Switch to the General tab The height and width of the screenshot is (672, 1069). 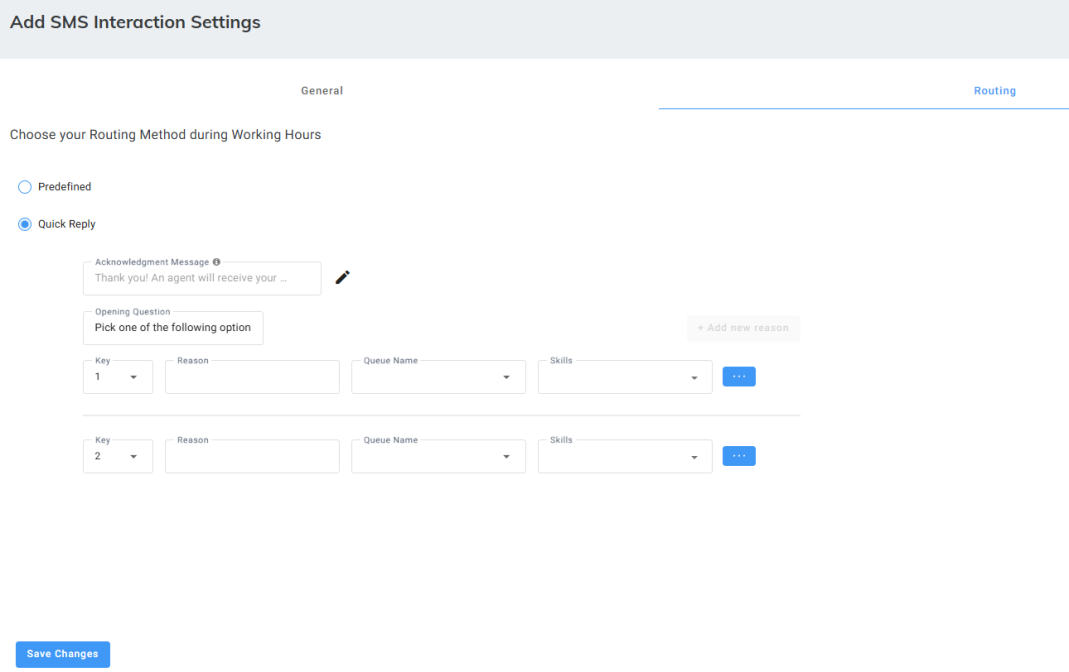pos(322,91)
